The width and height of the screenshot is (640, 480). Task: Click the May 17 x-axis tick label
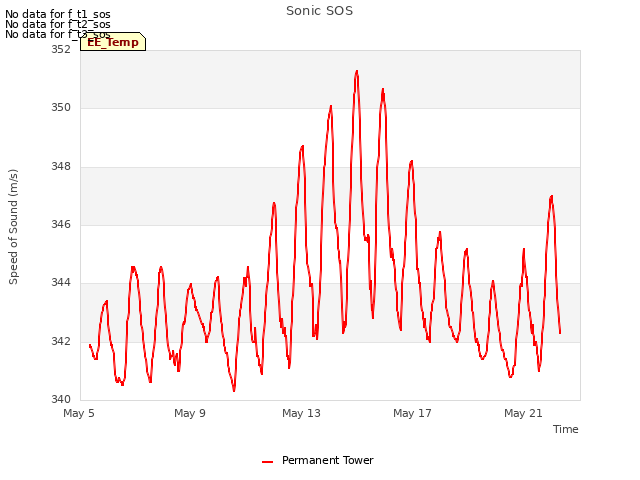(412, 413)
